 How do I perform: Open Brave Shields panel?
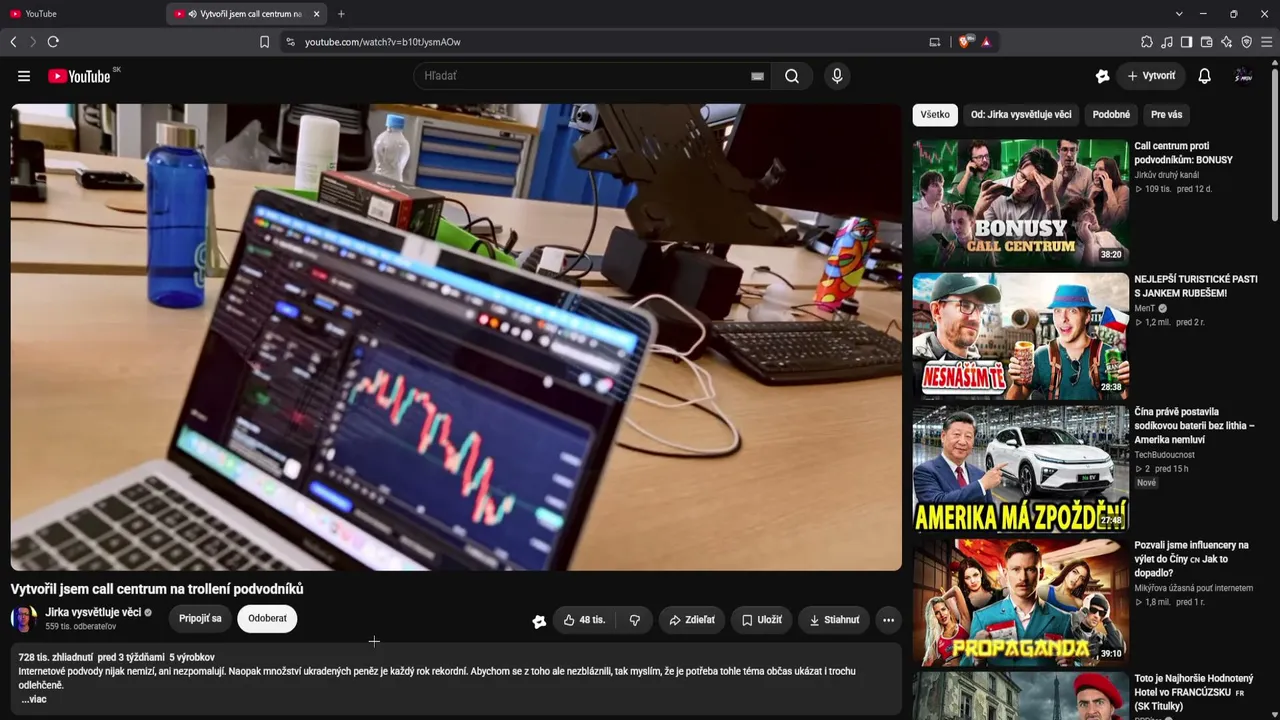click(964, 42)
